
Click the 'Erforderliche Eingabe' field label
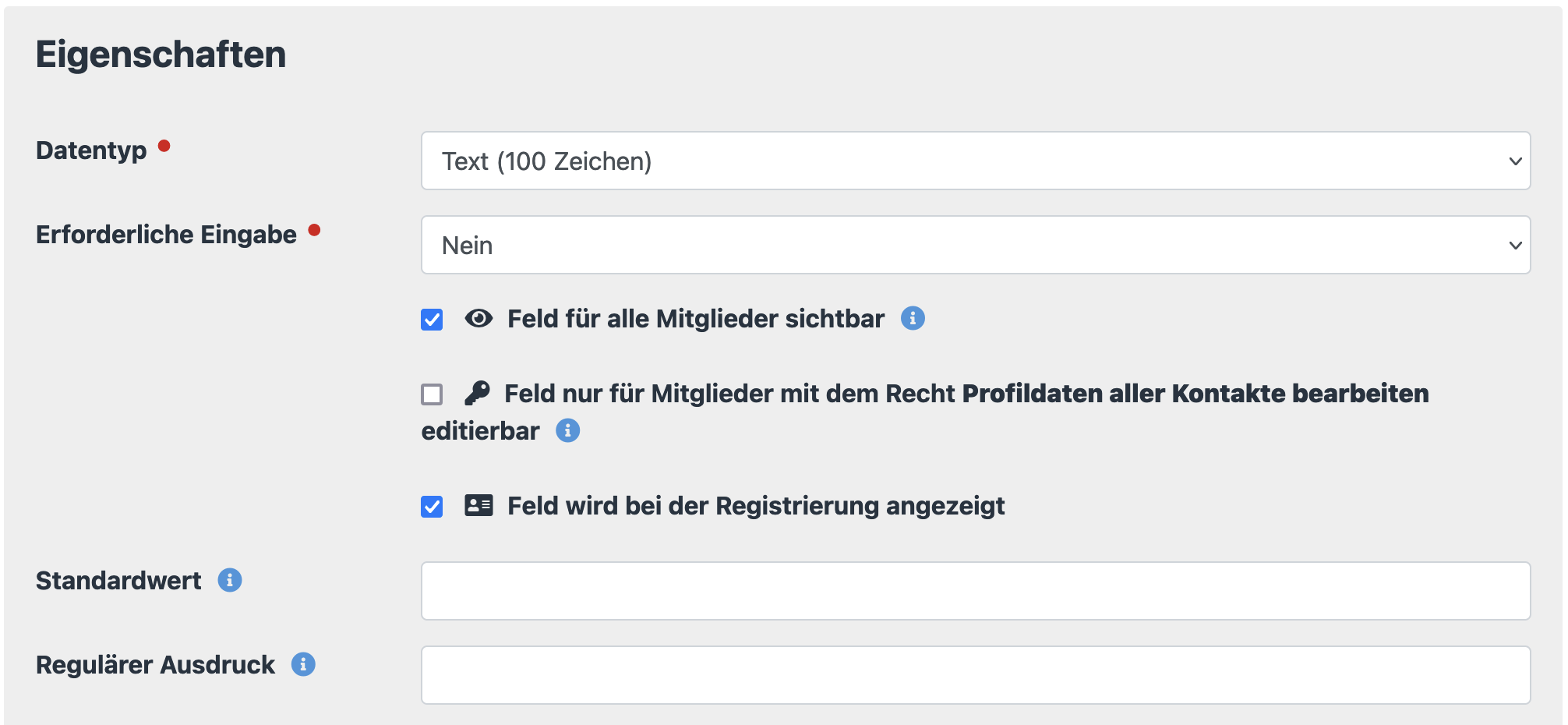click(166, 235)
